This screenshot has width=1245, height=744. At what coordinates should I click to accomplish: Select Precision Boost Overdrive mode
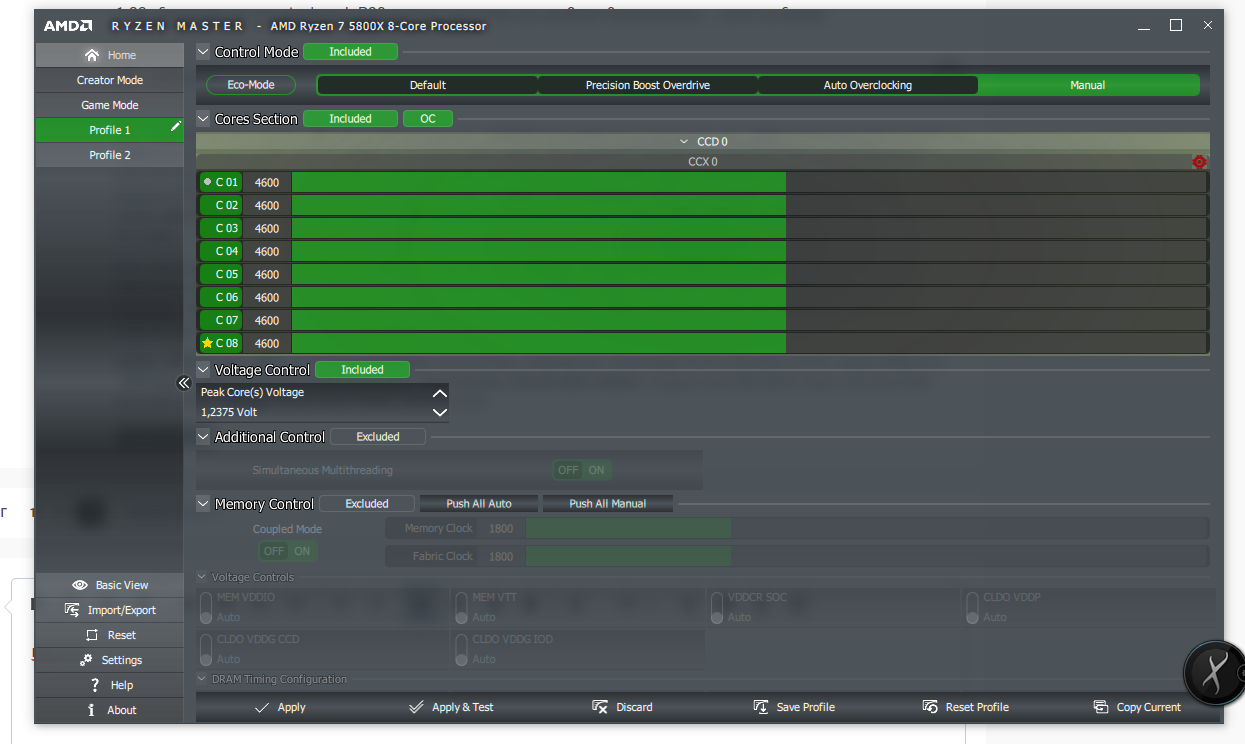[x=648, y=85]
